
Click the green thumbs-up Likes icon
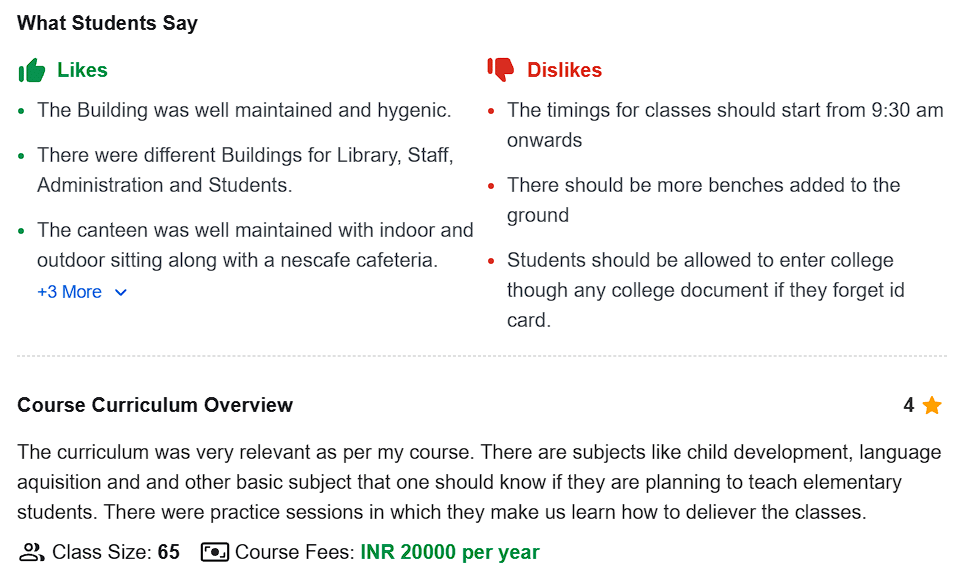coord(32,70)
